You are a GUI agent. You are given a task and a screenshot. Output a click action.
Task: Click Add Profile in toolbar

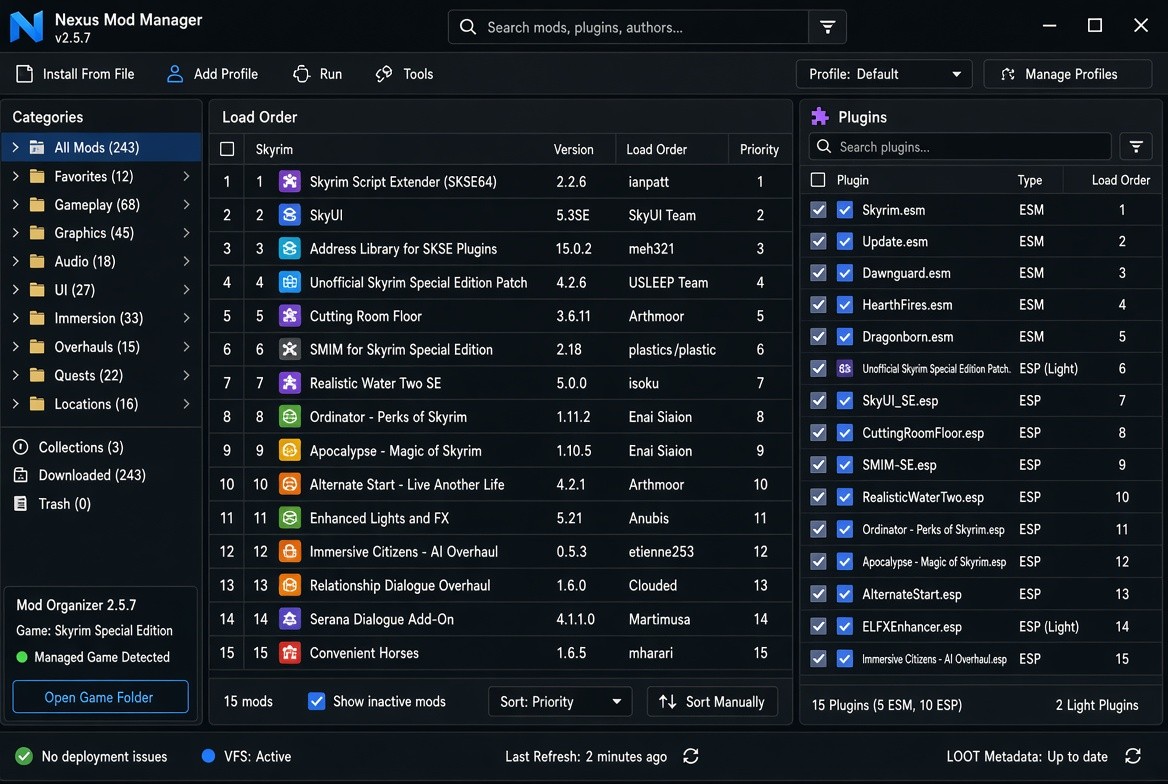[x=212, y=74]
